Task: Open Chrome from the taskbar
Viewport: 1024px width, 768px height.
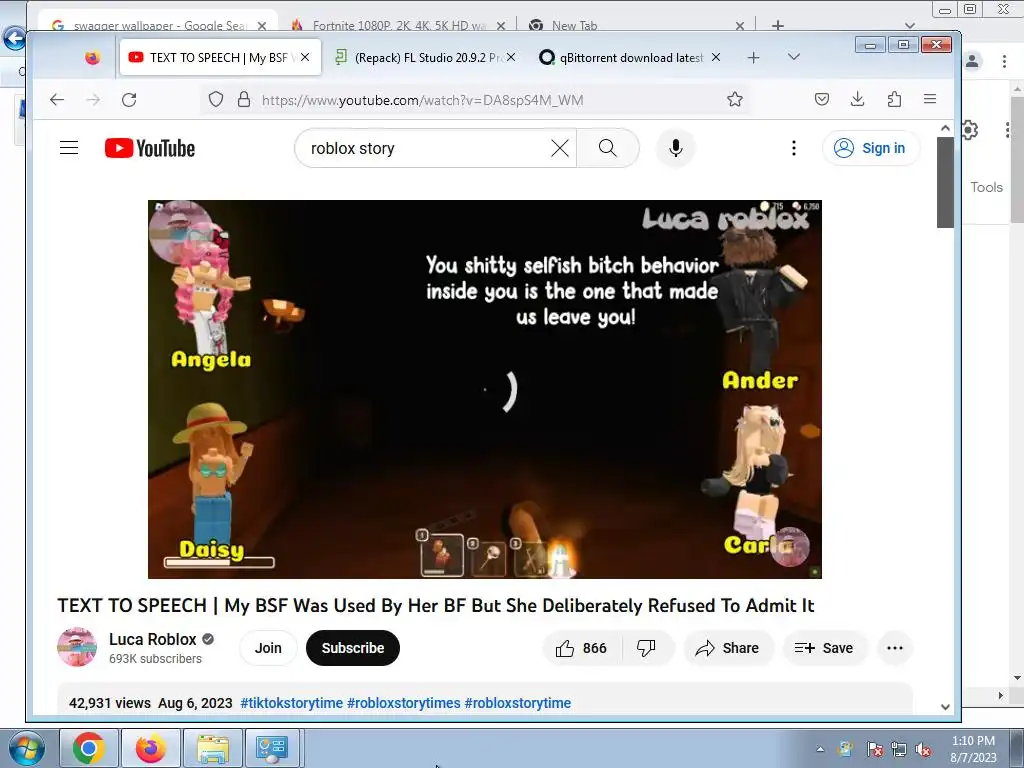Action: tap(89, 748)
